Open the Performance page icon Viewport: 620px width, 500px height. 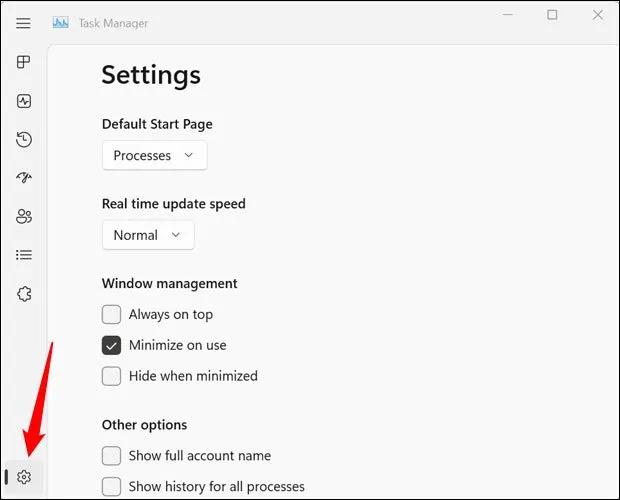24,101
